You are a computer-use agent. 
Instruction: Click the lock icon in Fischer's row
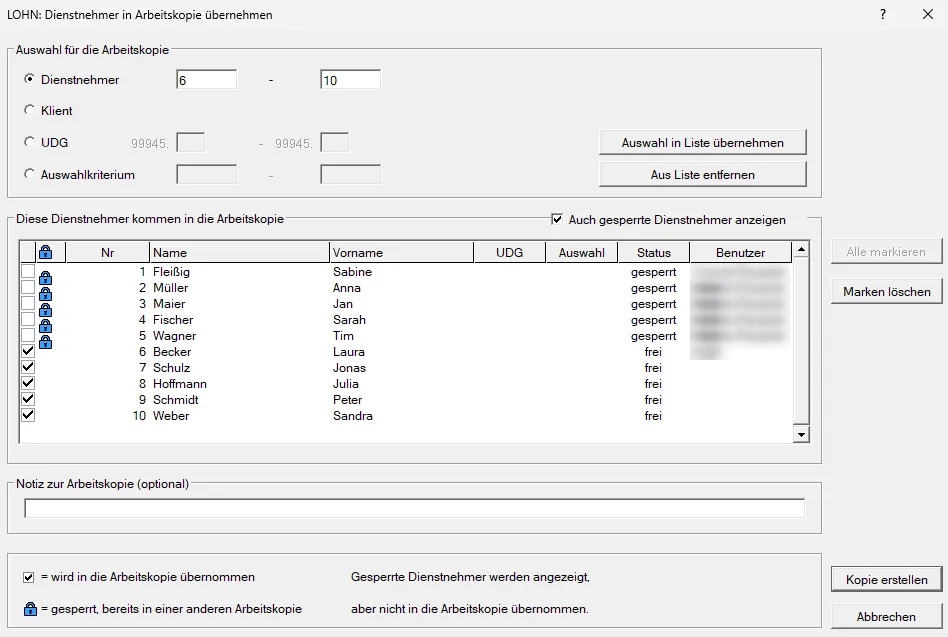[45, 326]
